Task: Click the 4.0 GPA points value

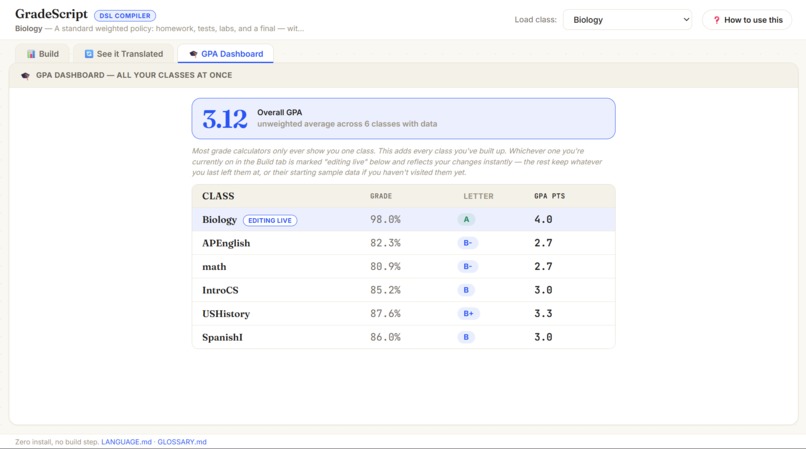Action: coord(543,220)
